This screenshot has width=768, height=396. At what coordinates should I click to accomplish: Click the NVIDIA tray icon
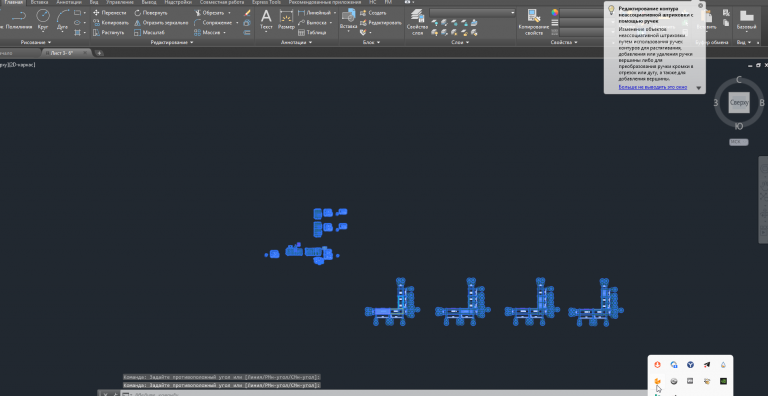click(723, 381)
